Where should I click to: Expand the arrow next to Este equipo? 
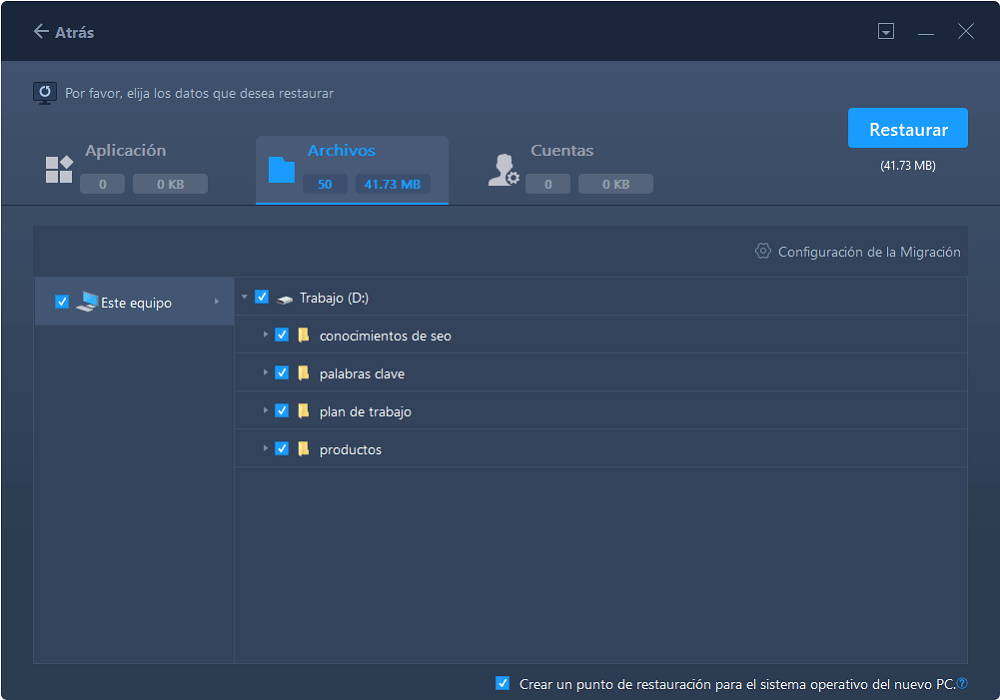pyautogui.click(x=217, y=302)
